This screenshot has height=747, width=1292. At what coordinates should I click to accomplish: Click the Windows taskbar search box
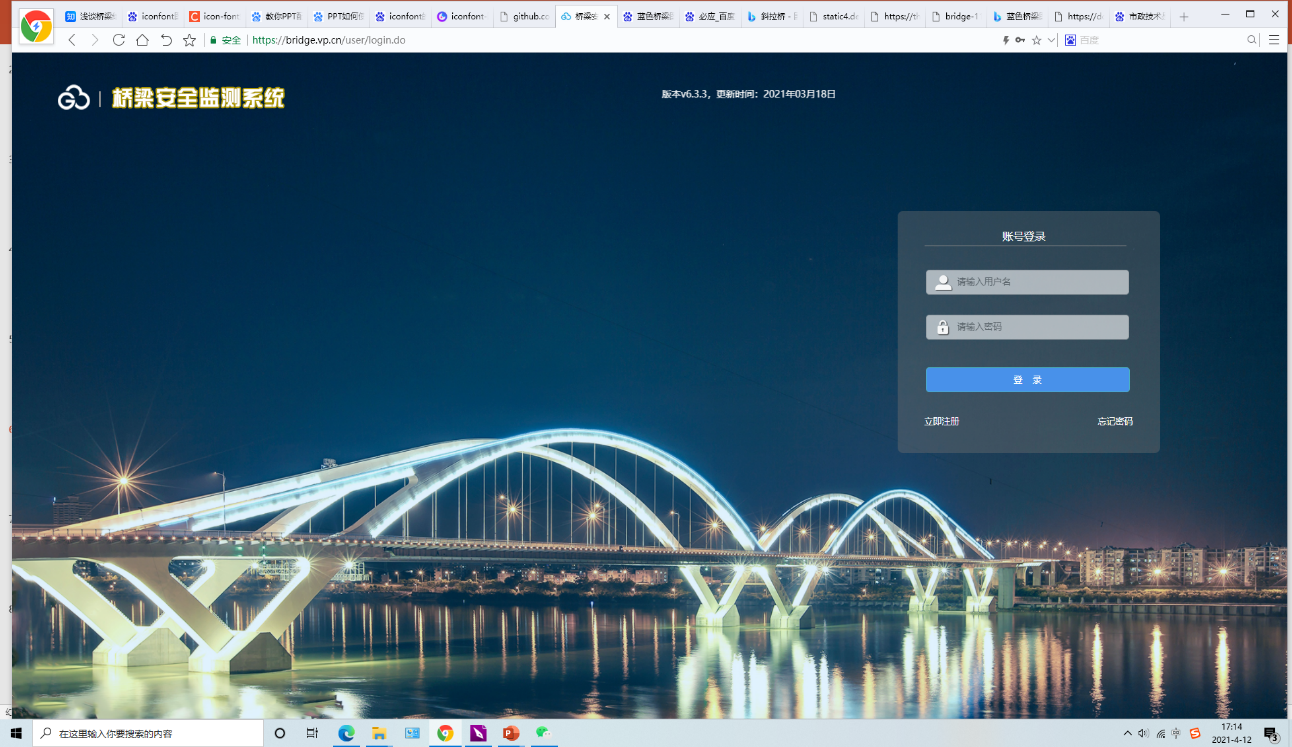click(148, 733)
